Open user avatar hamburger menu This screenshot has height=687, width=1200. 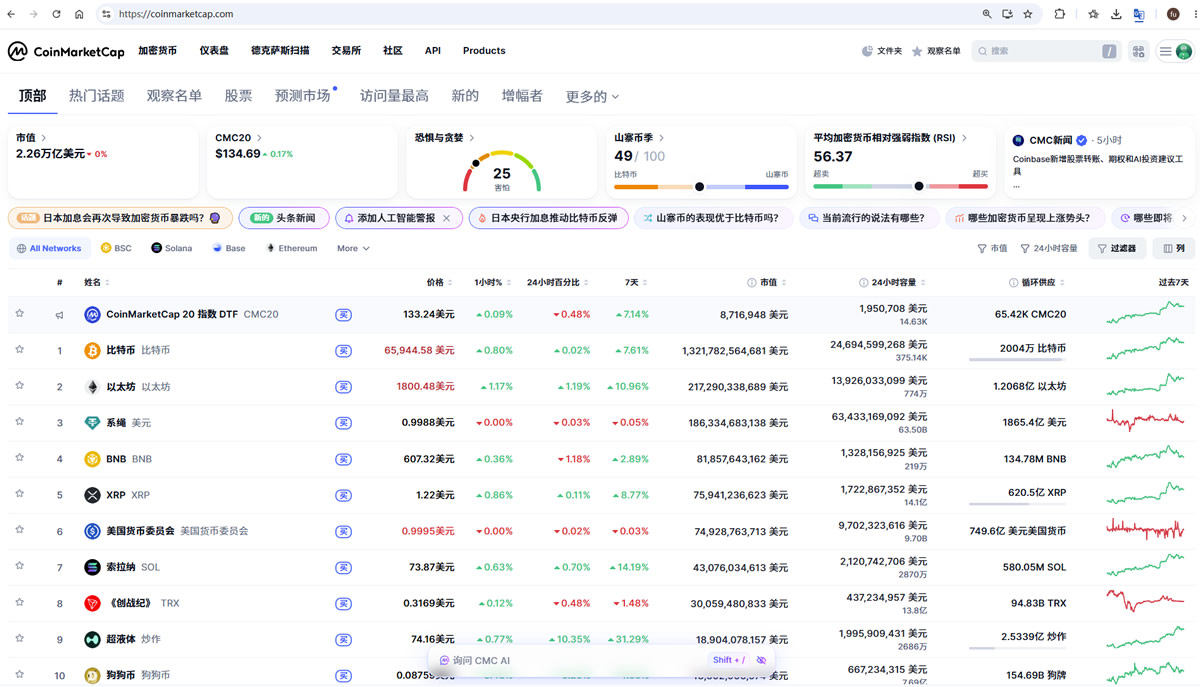pyautogui.click(x=1175, y=51)
